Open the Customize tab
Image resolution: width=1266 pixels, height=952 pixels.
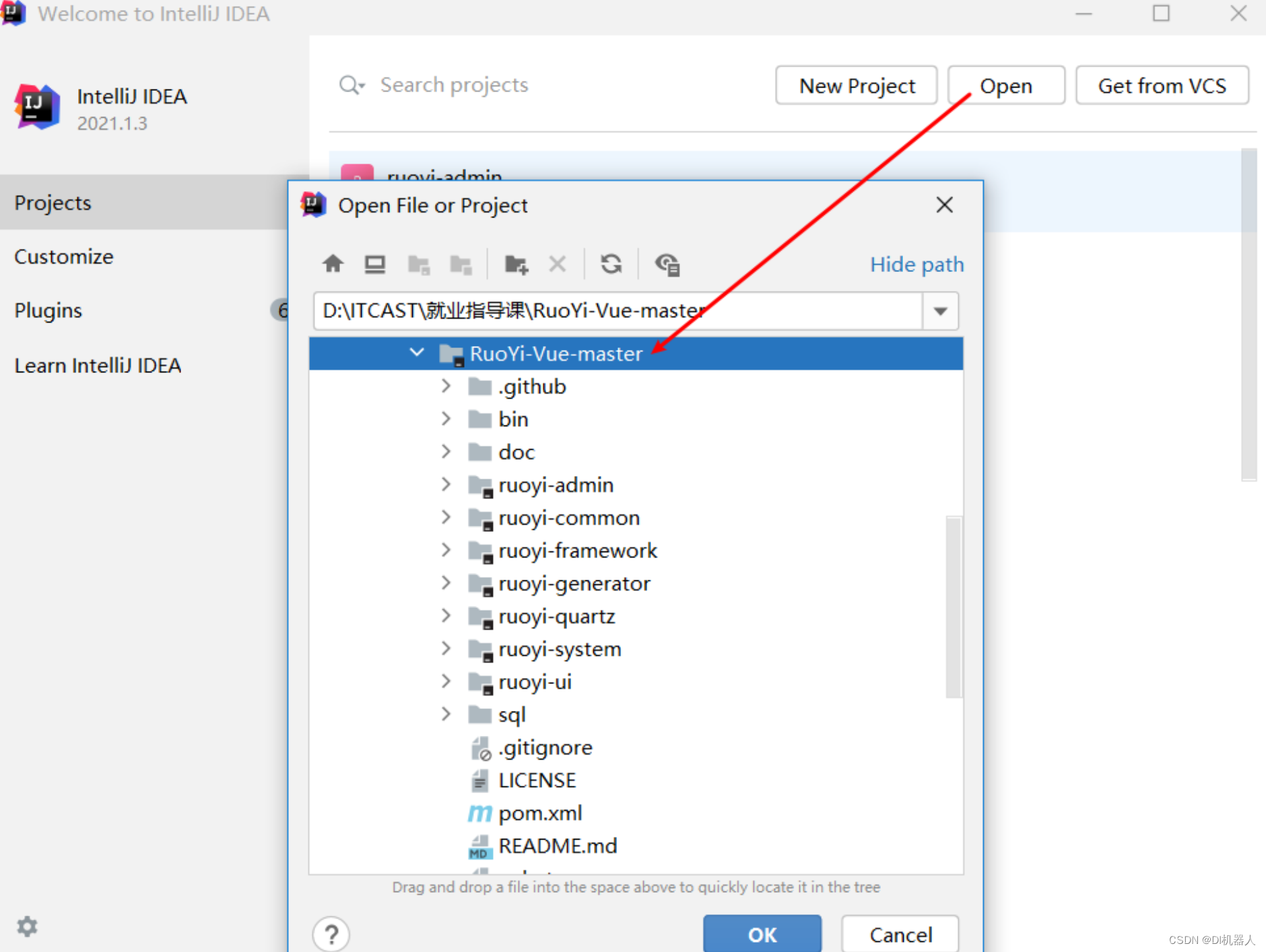pos(144,257)
